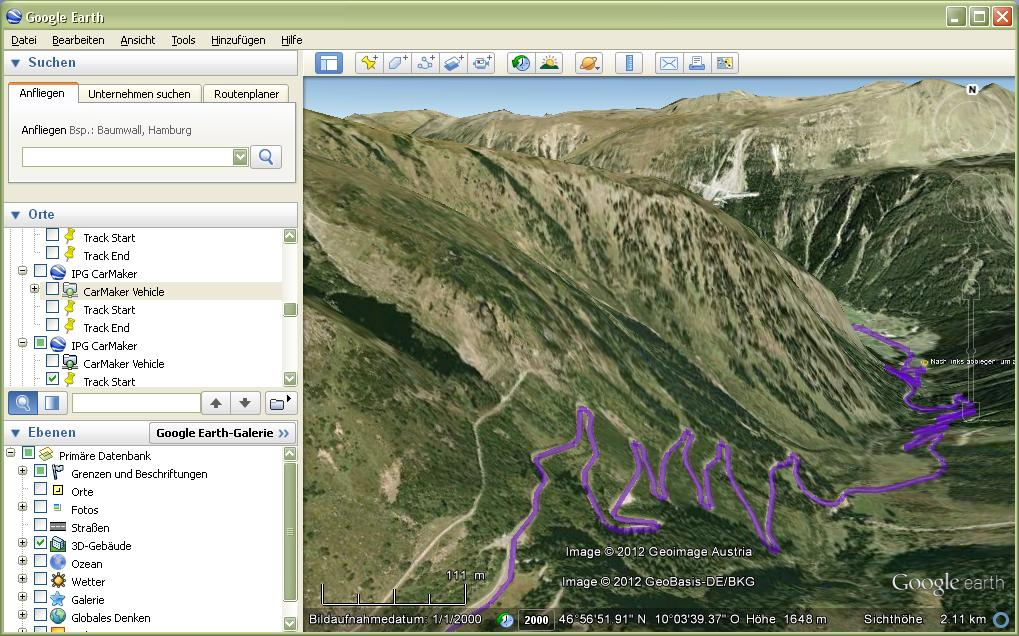The height and width of the screenshot is (636, 1019).
Task: Open the Anfliegen search dropdown arrow
Action: coord(240,157)
